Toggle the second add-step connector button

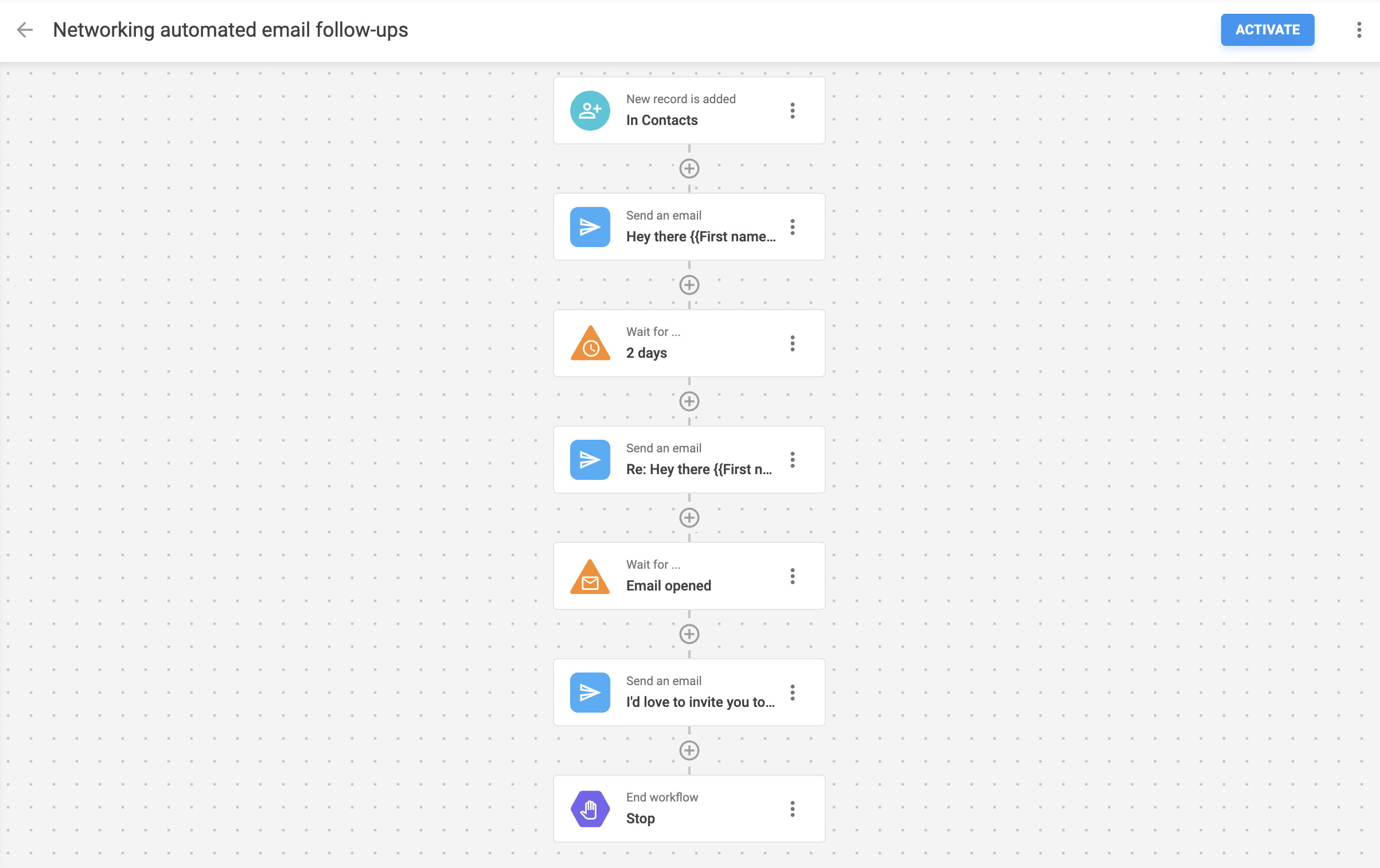(x=689, y=284)
